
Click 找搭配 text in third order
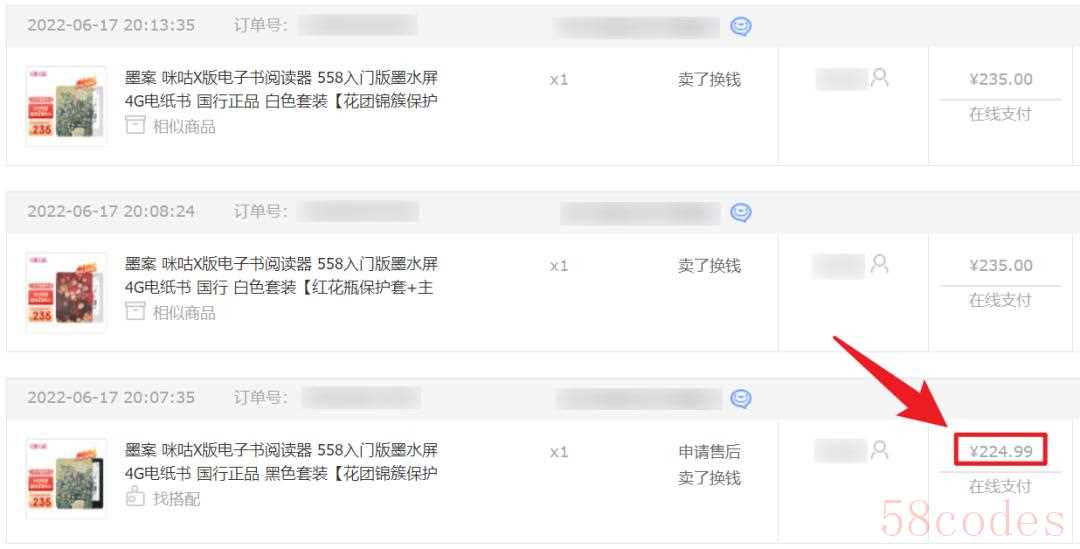coord(176,499)
